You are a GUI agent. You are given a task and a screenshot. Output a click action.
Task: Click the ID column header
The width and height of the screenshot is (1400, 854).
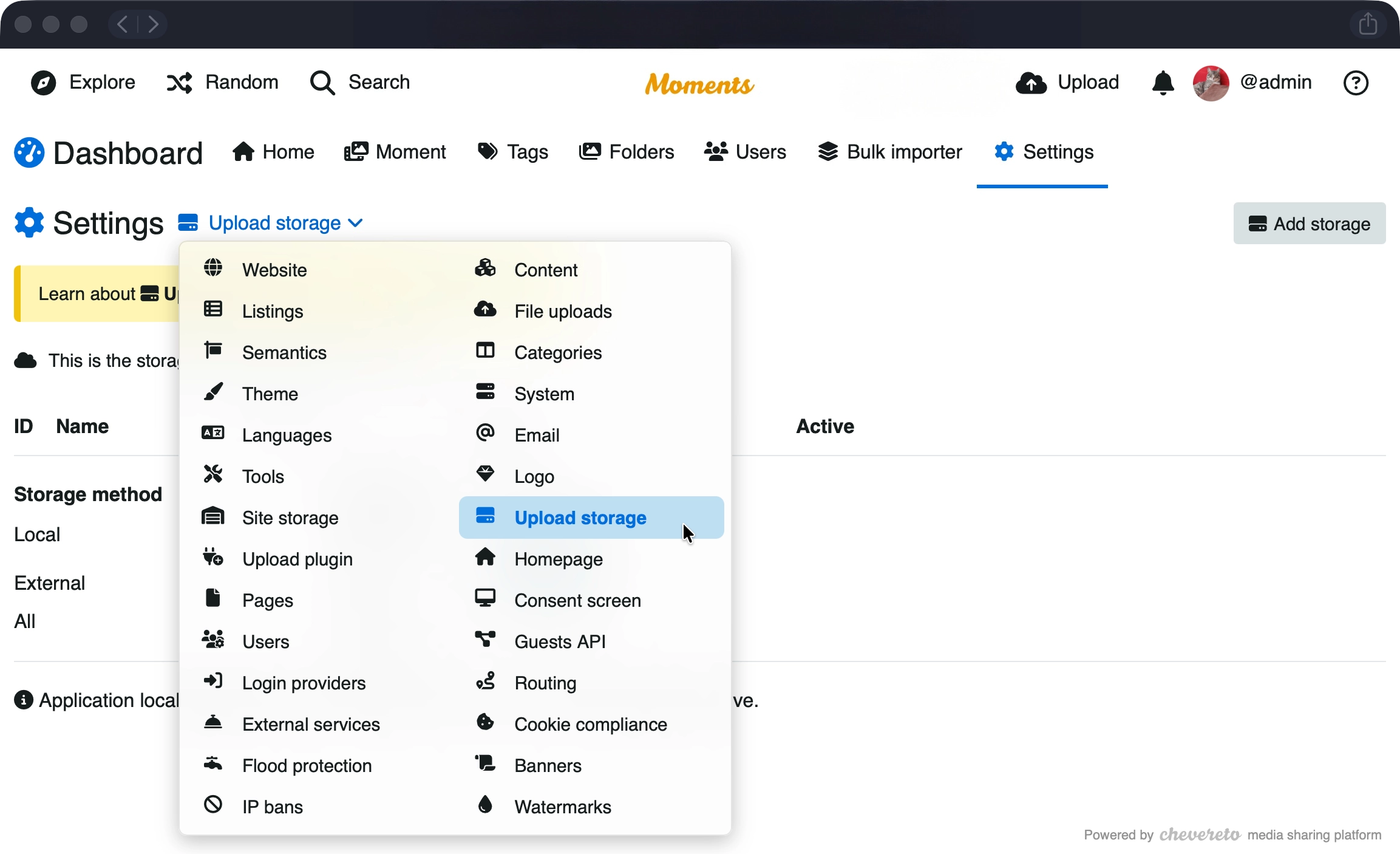23,426
